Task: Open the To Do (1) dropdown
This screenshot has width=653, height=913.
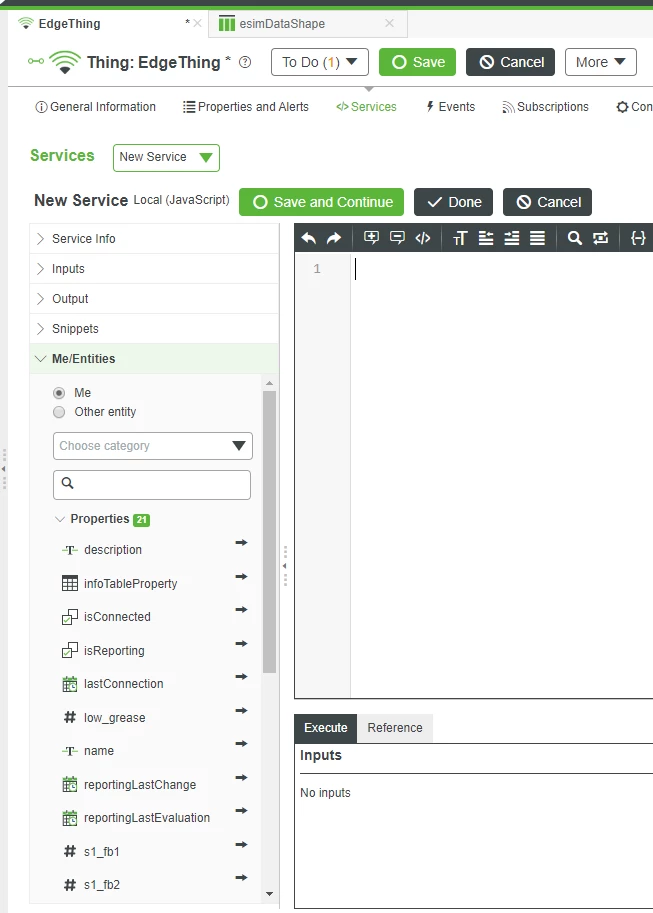Action: 320,62
